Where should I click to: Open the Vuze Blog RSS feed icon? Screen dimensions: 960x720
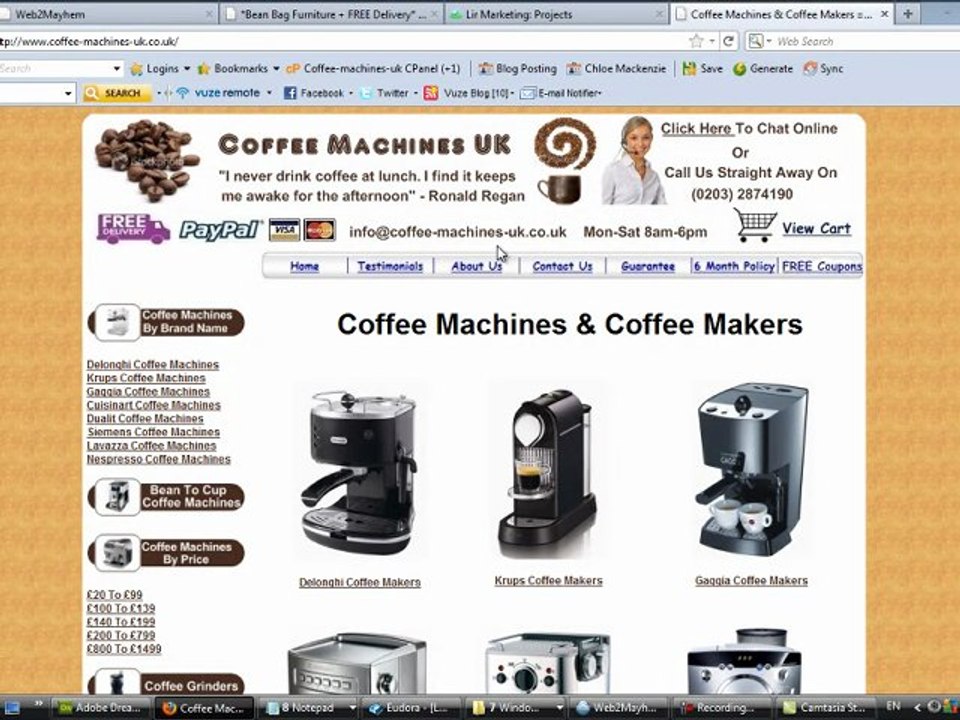[x=431, y=93]
